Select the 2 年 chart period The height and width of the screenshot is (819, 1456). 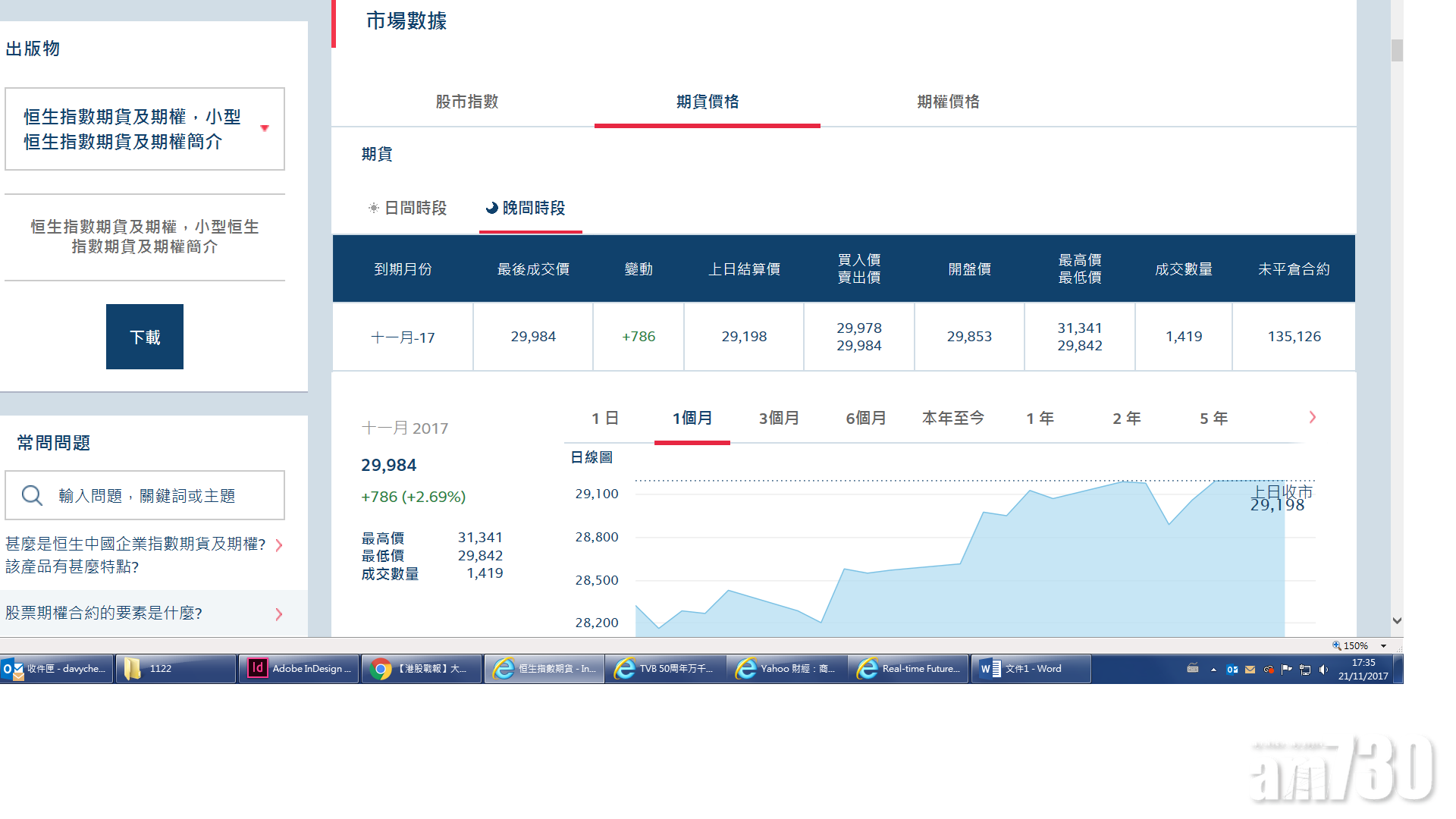pyautogui.click(x=1127, y=418)
